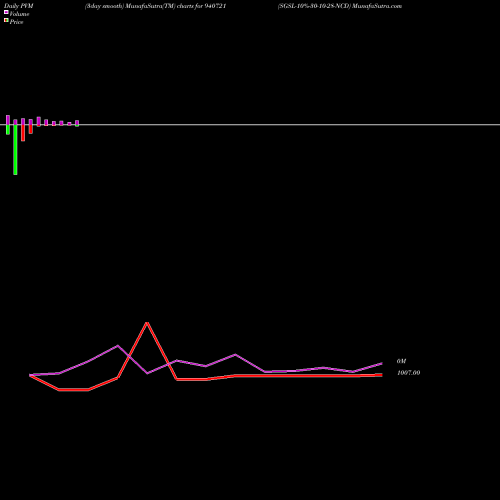Click the 'Daily PVM' title text
The height and width of the screenshot is (500, 500).
pos(19,6)
